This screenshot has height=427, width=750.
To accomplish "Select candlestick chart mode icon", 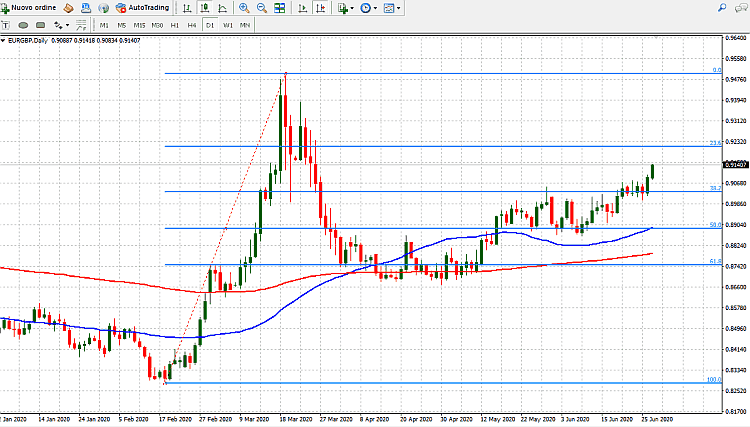I will [204, 7].
